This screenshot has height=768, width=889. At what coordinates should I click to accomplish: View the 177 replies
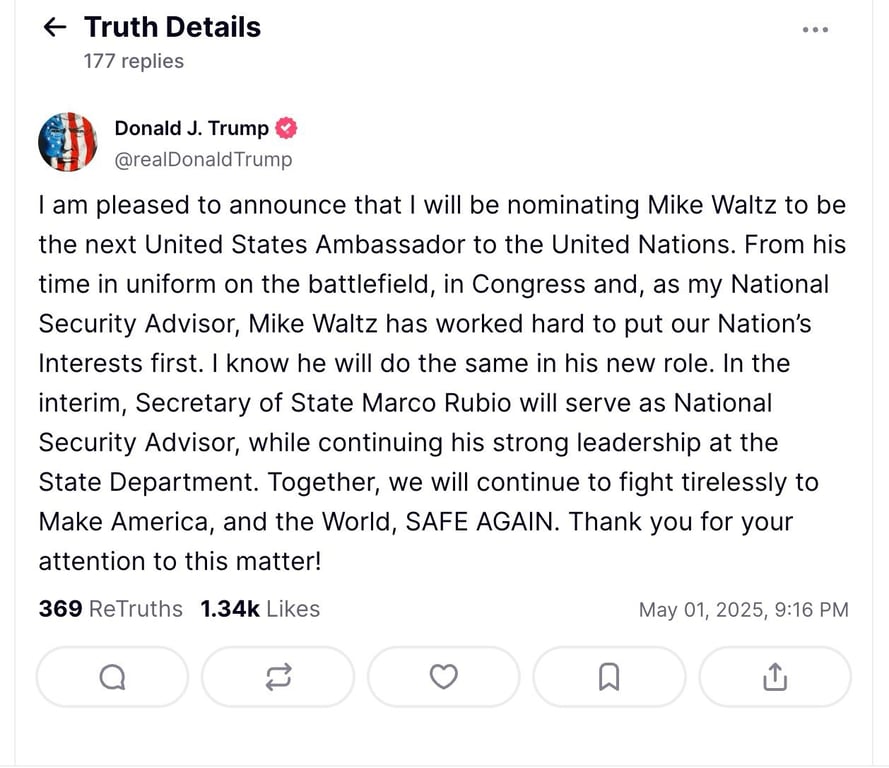[133, 61]
